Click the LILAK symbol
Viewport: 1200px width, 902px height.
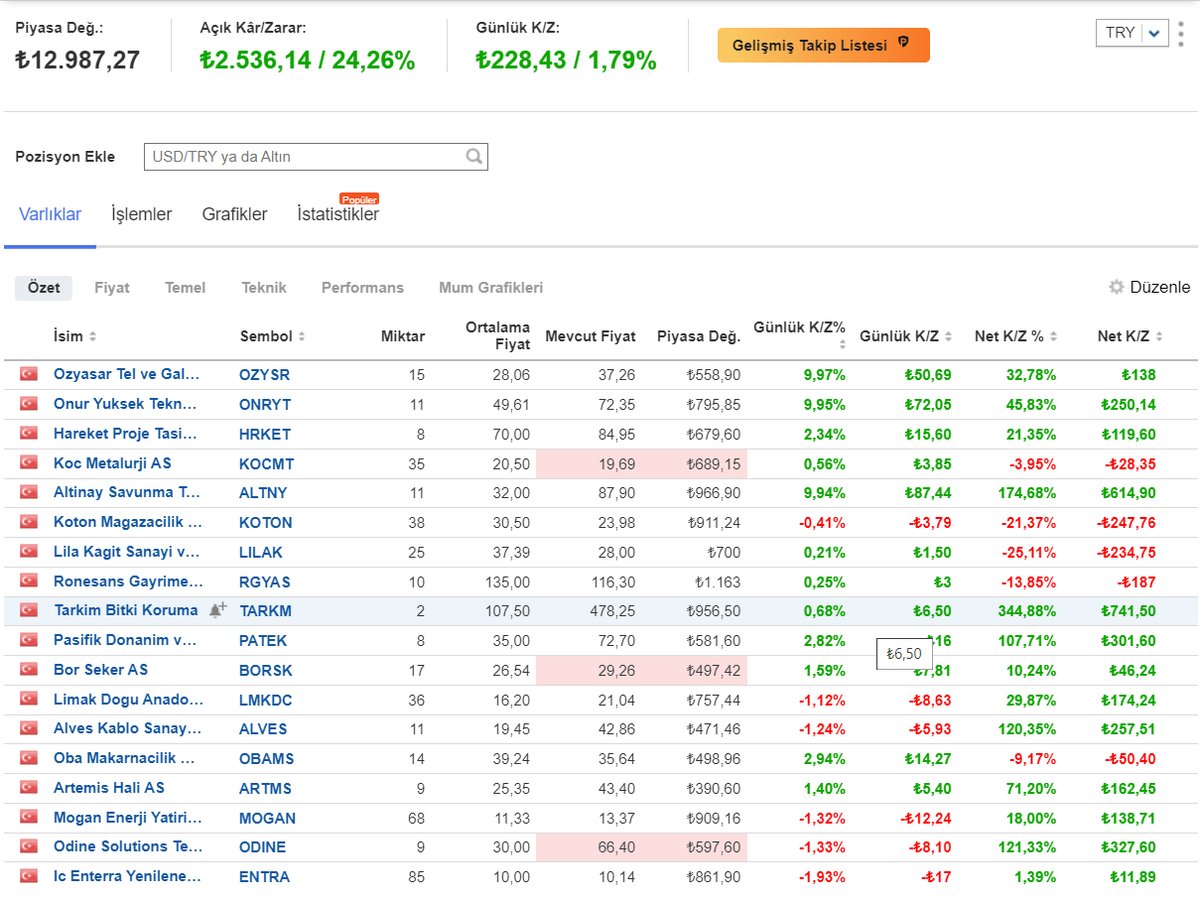[x=261, y=552]
